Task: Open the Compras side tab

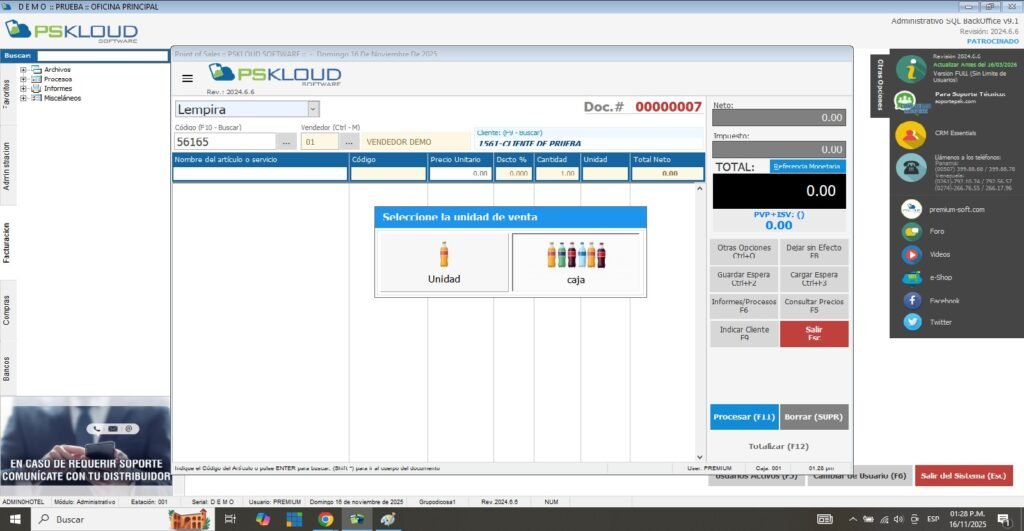Action: click(x=7, y=310)
